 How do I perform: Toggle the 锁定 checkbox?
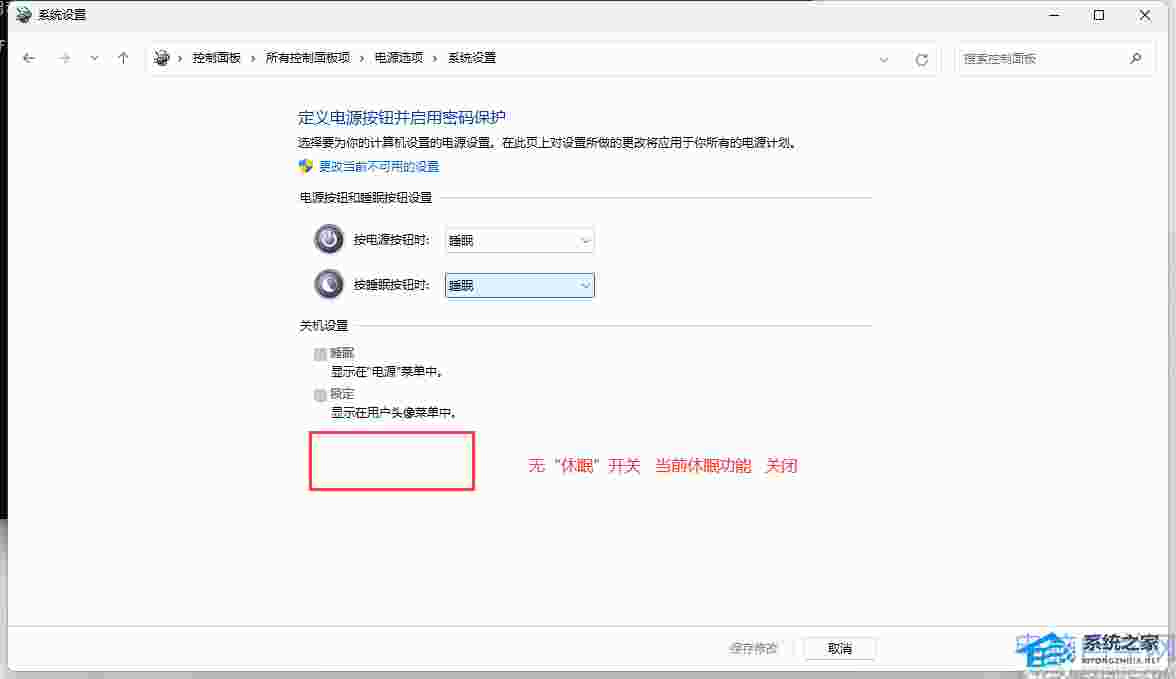coord(320,395)
